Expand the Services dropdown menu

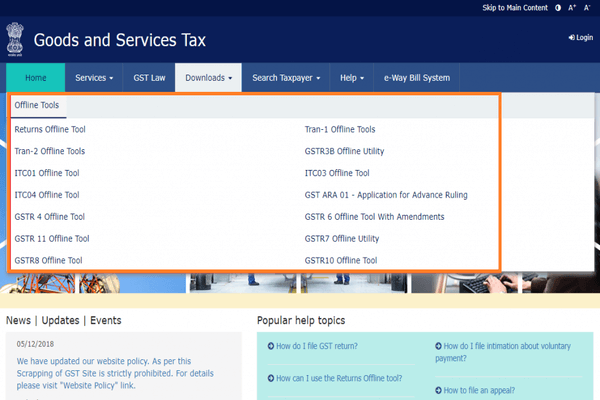(x=94, y=78)
